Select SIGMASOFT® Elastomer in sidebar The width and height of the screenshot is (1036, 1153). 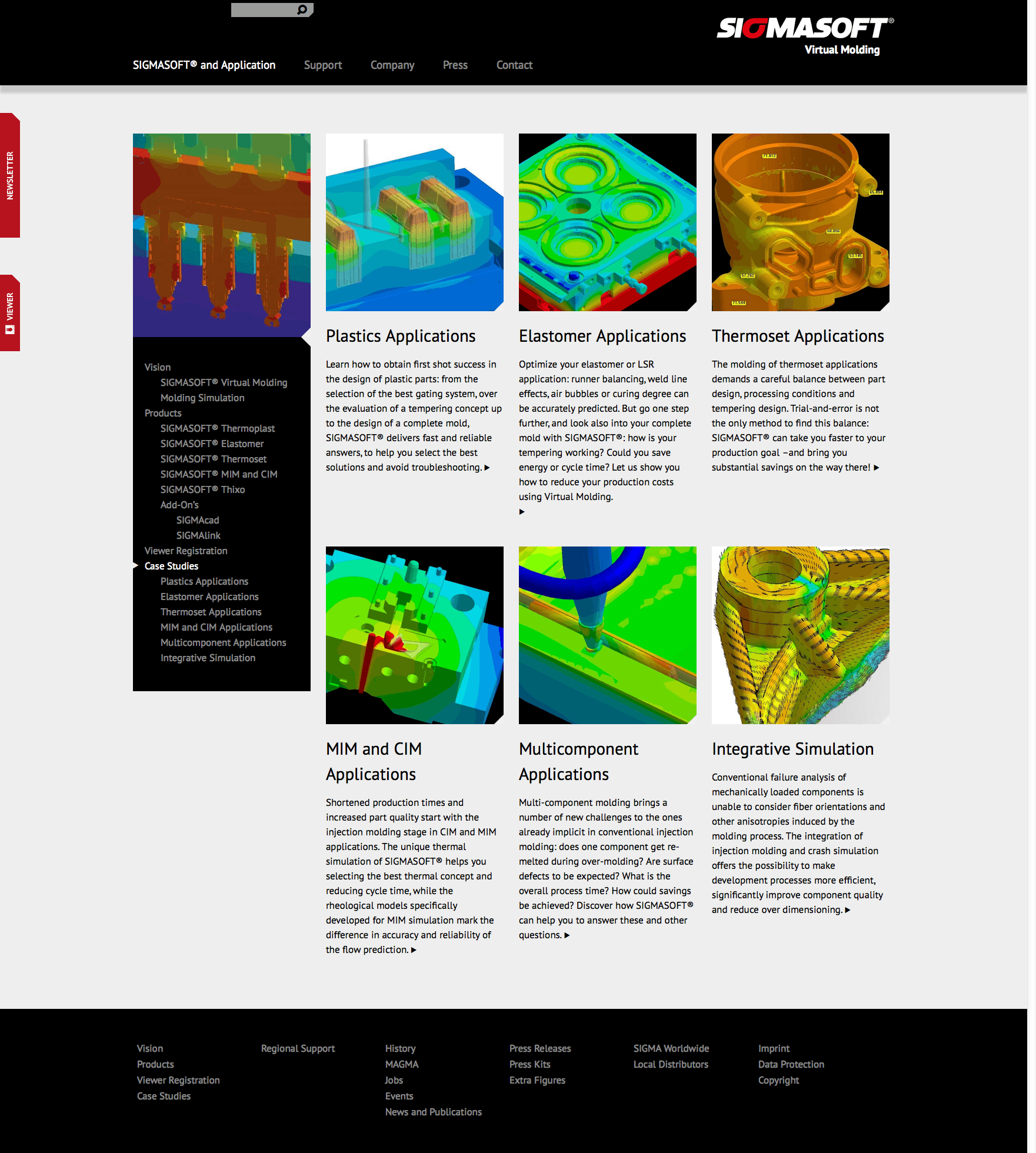click(212, 444)
